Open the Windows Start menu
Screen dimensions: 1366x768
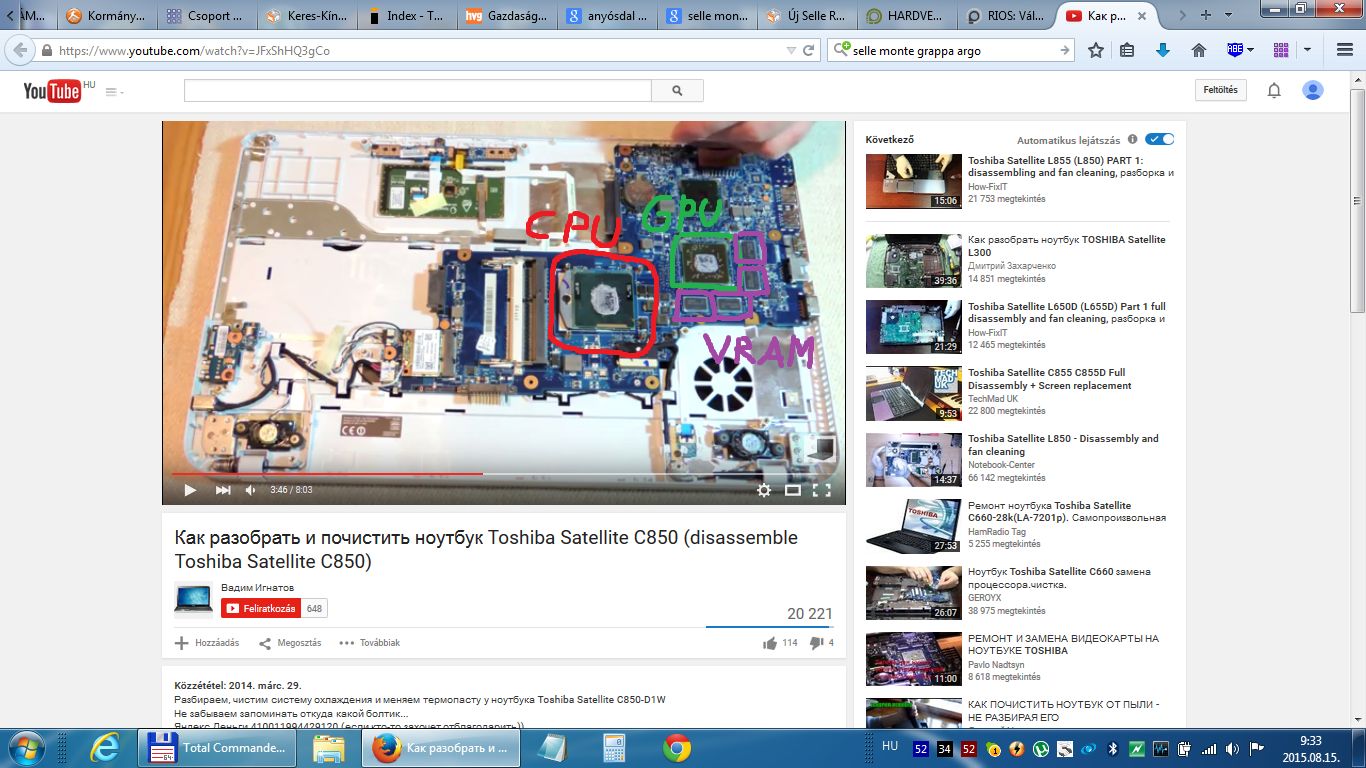click(x=27, y=748)
